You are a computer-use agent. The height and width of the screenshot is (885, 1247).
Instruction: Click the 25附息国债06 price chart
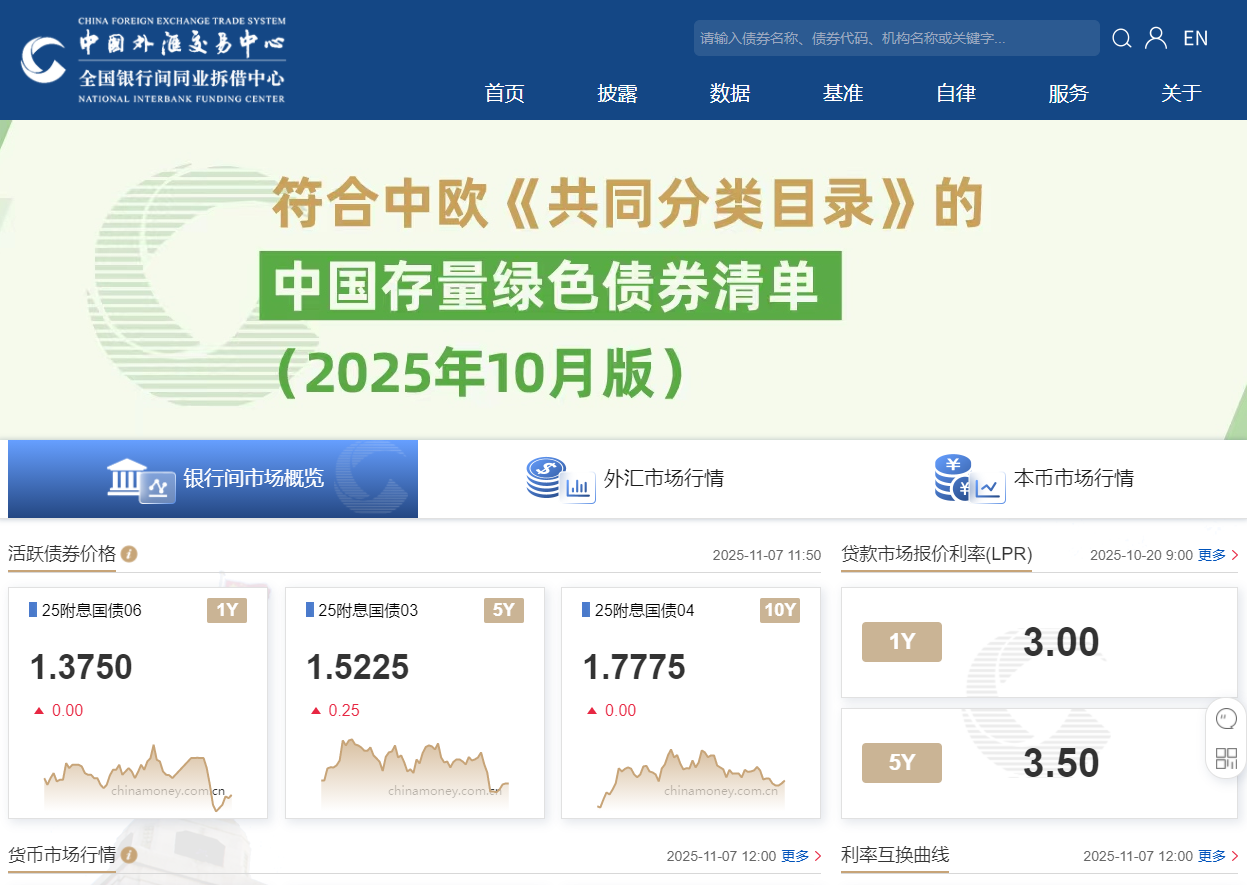(137, 775)
